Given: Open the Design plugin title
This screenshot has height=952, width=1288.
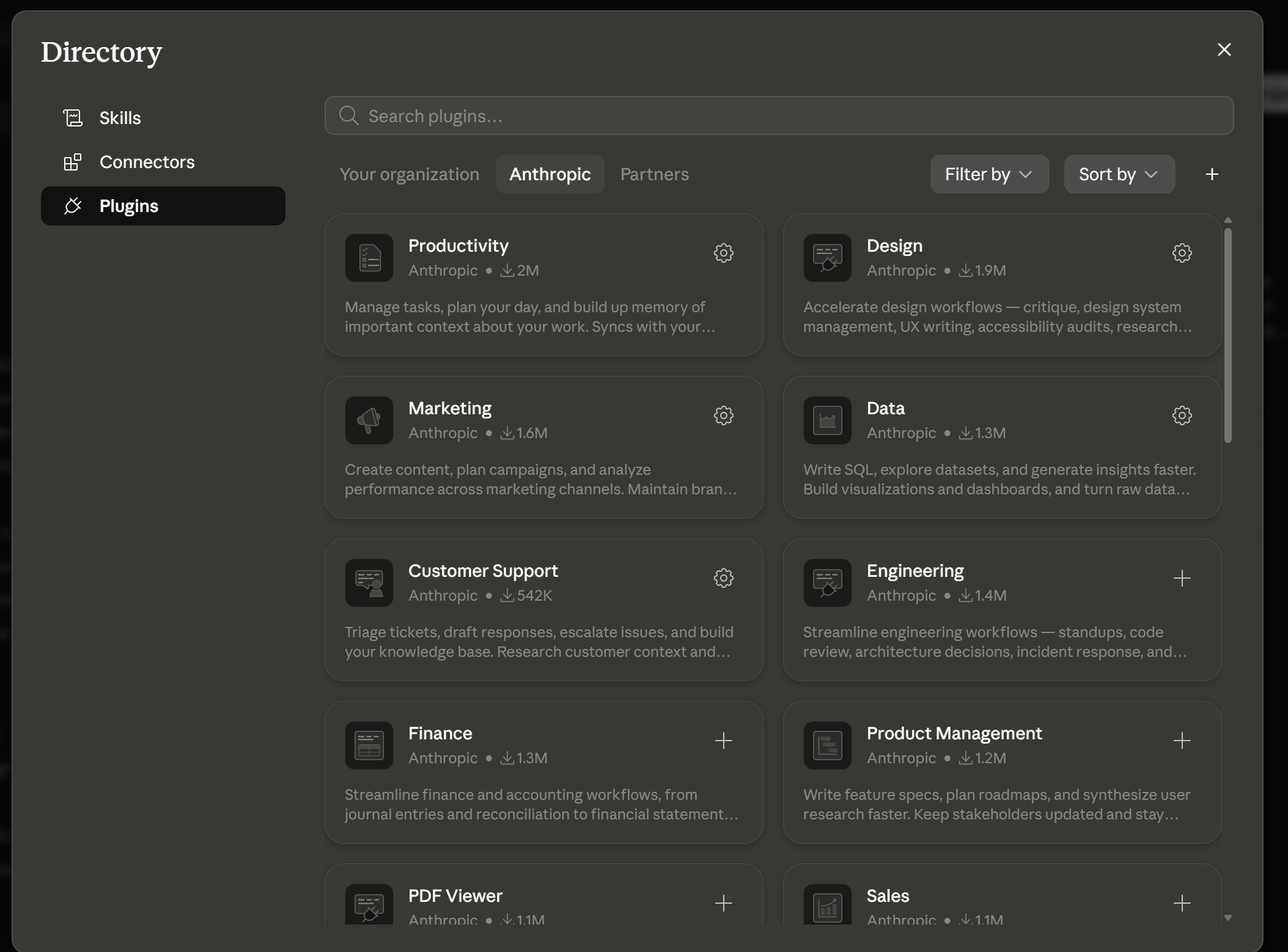Looking at the screenshot, I should pos(894,246).
